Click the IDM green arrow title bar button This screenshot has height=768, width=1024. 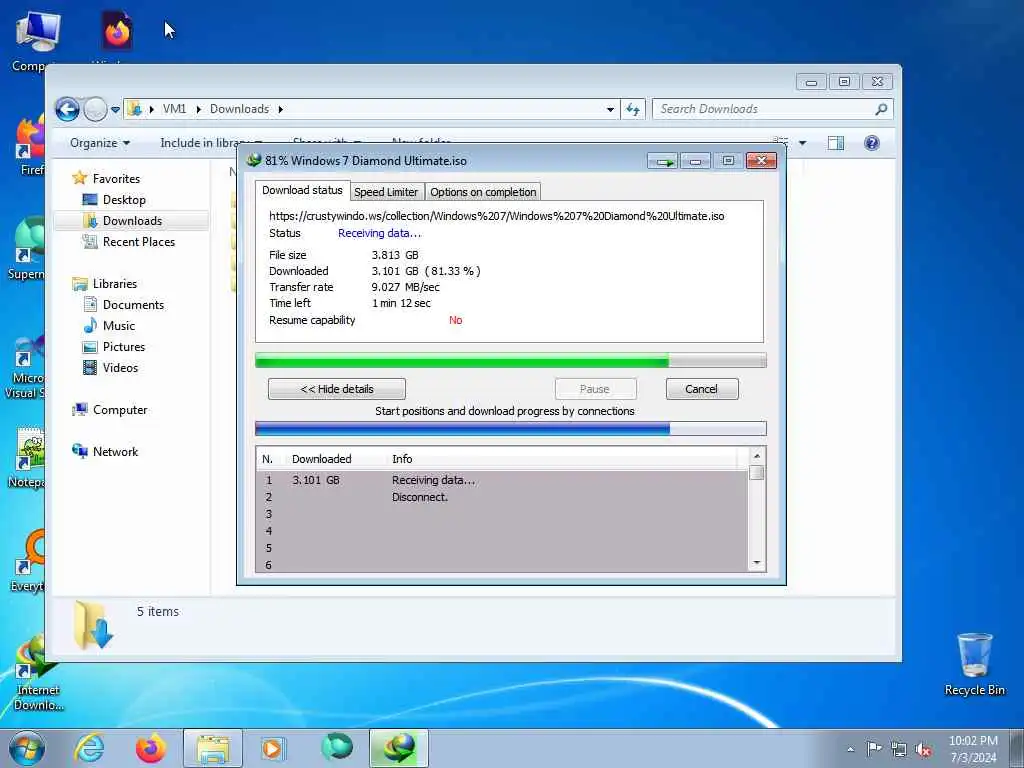coord(662,161)
